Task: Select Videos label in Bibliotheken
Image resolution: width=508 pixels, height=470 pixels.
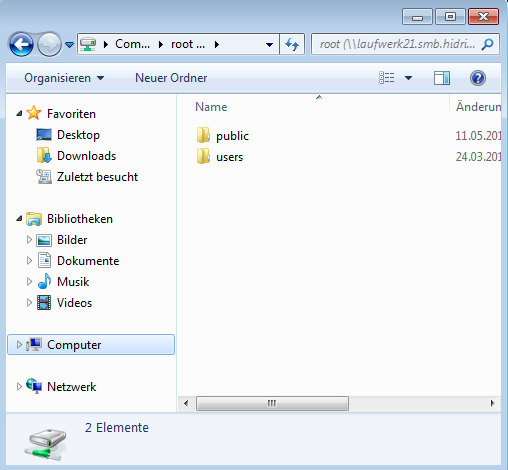Action: tap(74, 303)
